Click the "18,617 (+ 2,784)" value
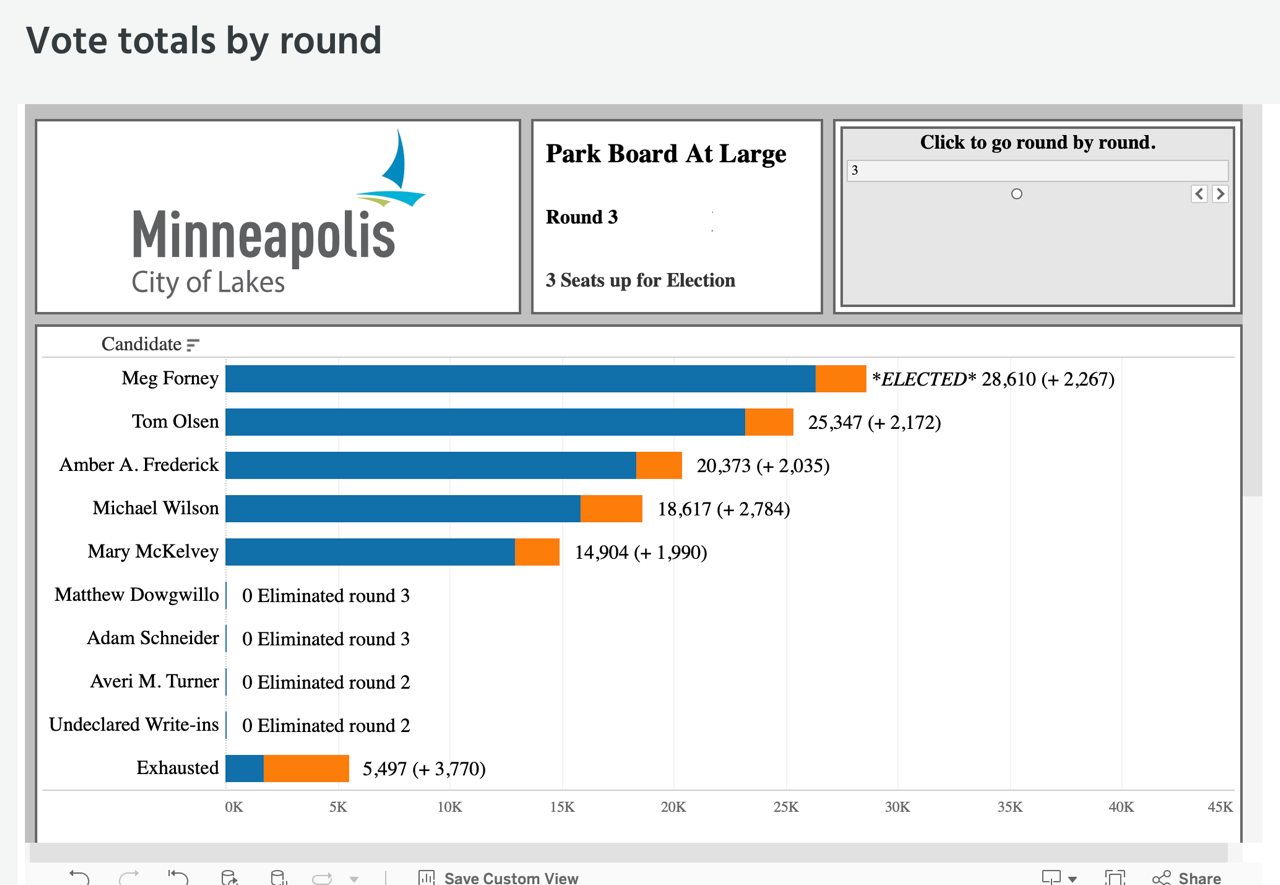This screenshot has width=1280, height=885. [723, 509]
